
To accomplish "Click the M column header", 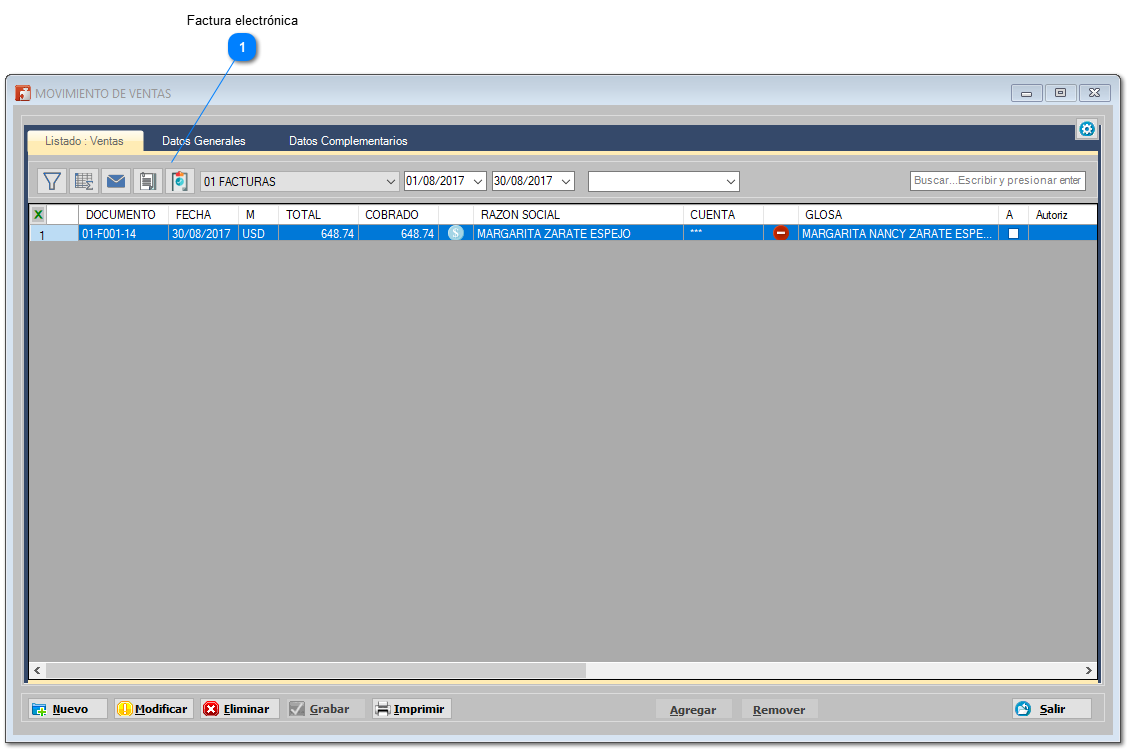I will tap(258, 214).
